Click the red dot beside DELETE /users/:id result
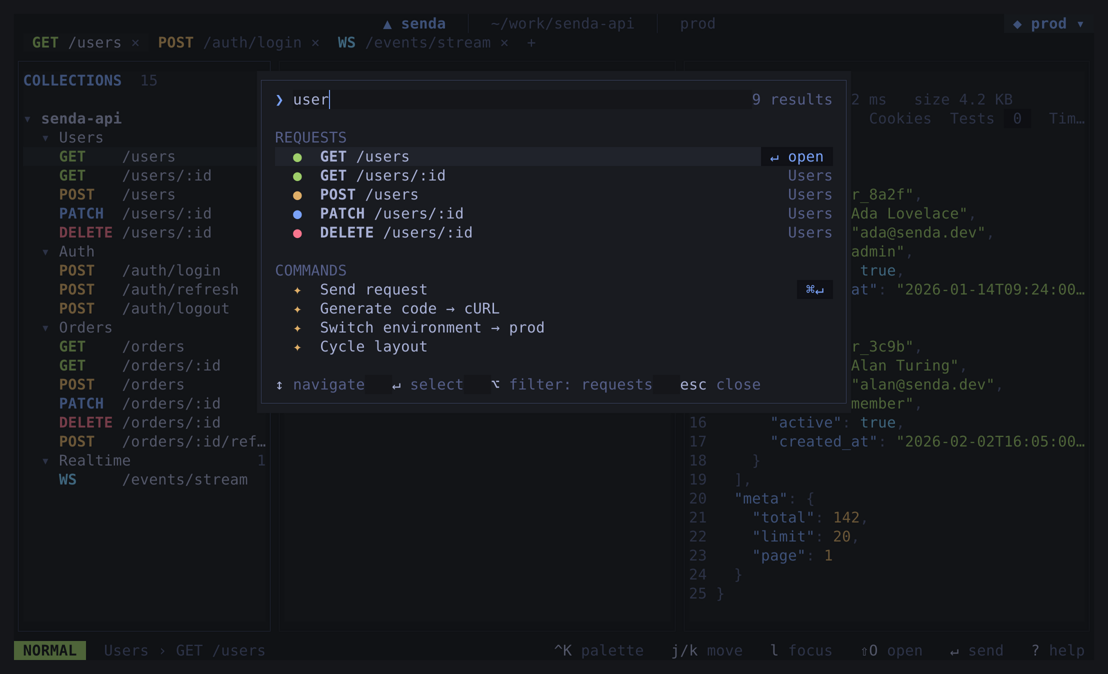Image resolution: width=1108 pixels, height=674 pixels. pos(297,233)
